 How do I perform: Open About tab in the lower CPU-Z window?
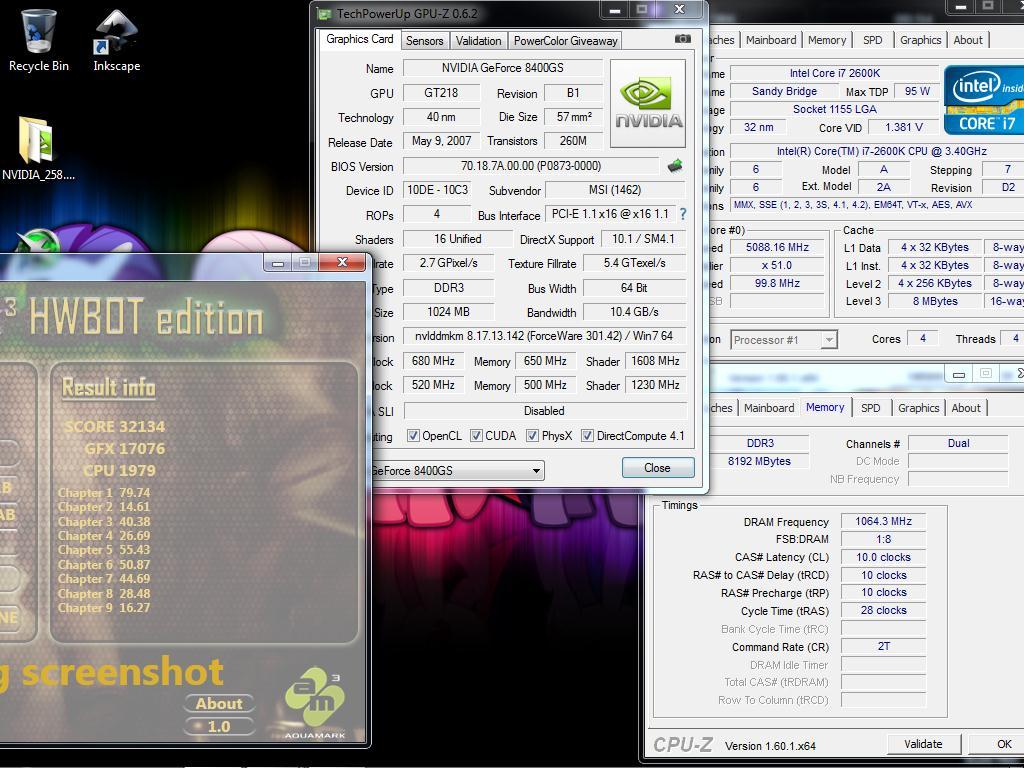click(x=966, y=408)
